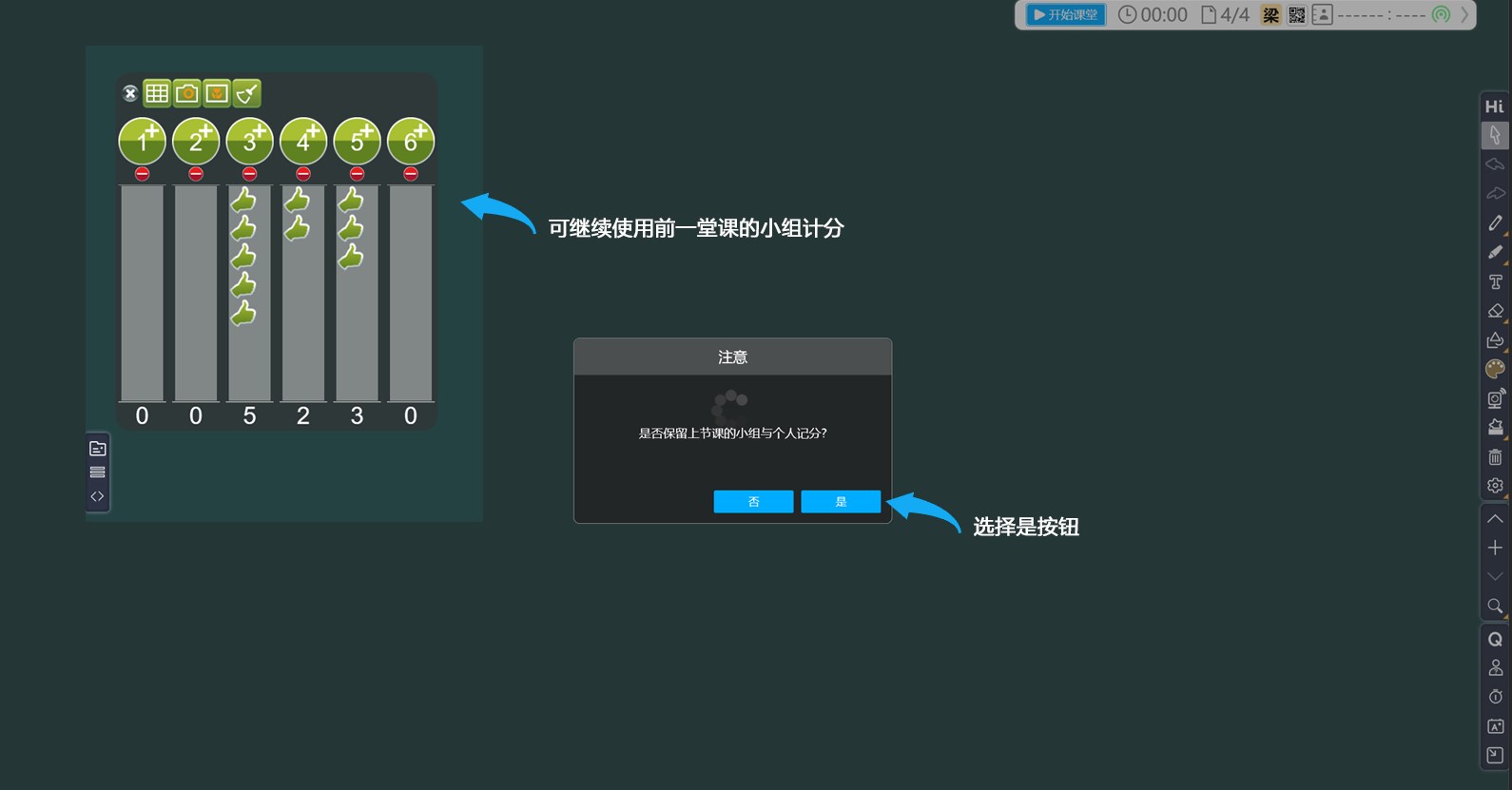Viewport: 1512px width, 790px height.
Task: Start class with 开始课堂 button
Action: 1065,15
